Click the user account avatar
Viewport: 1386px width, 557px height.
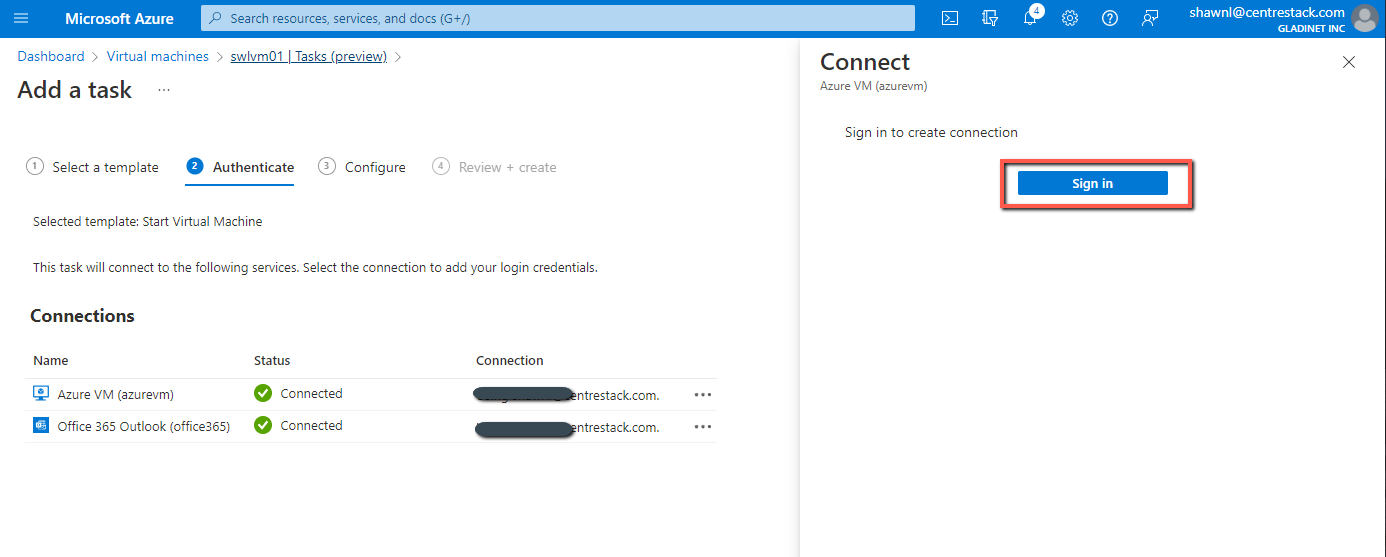tap(1364, 18)
